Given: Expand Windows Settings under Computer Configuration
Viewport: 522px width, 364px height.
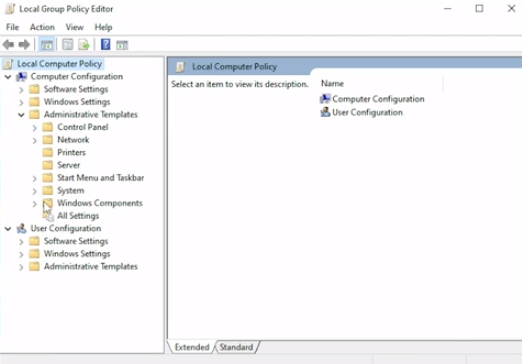Looking at the screenshot, I should click(21, 102).
